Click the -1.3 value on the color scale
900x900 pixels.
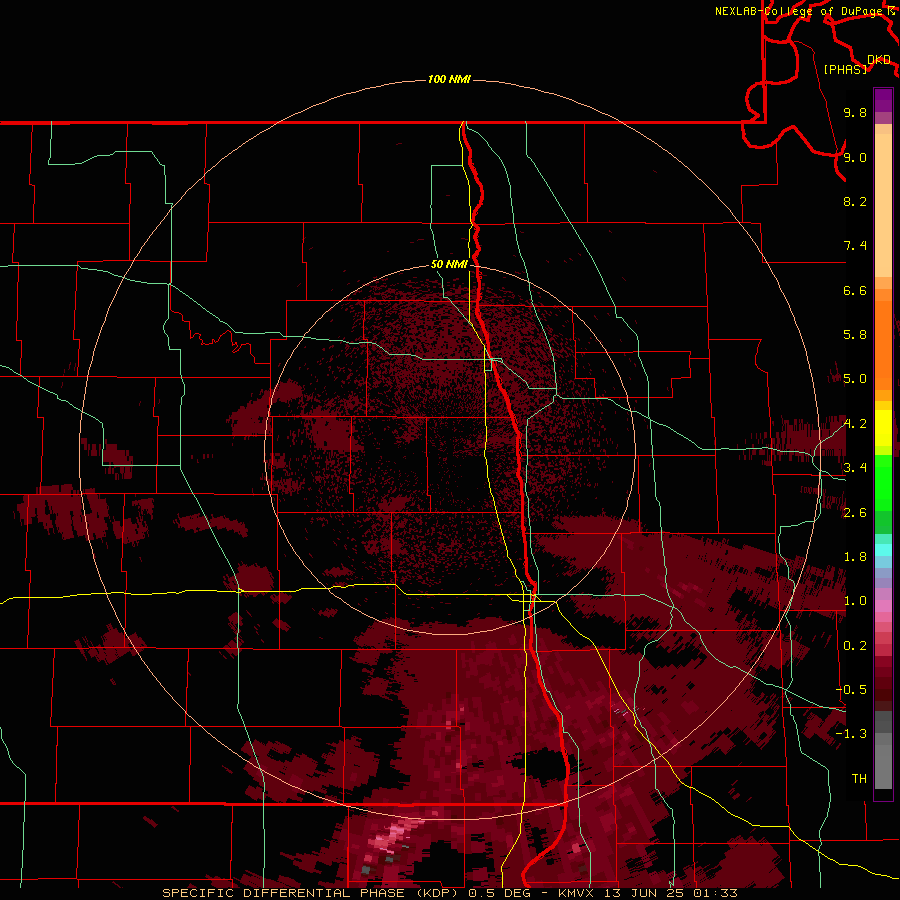(x=851, y=734)
